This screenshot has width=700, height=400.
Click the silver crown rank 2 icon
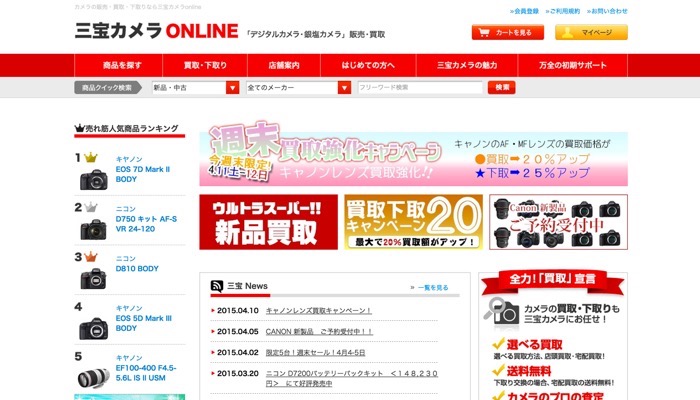[91, 207]
